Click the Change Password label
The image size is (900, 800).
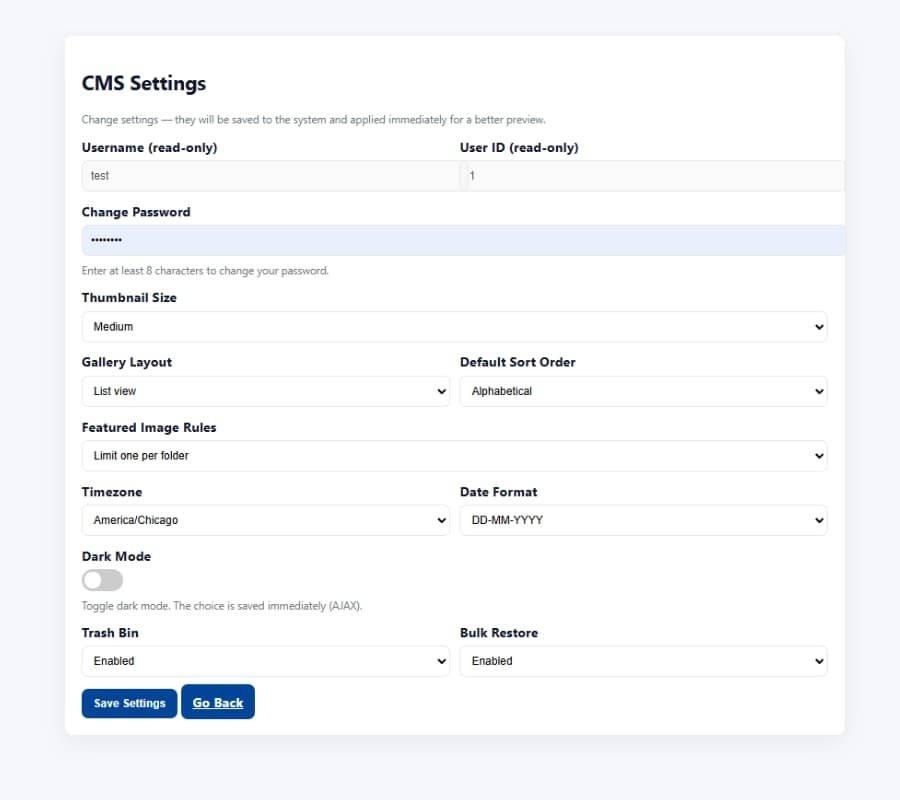tap(136, 212)
